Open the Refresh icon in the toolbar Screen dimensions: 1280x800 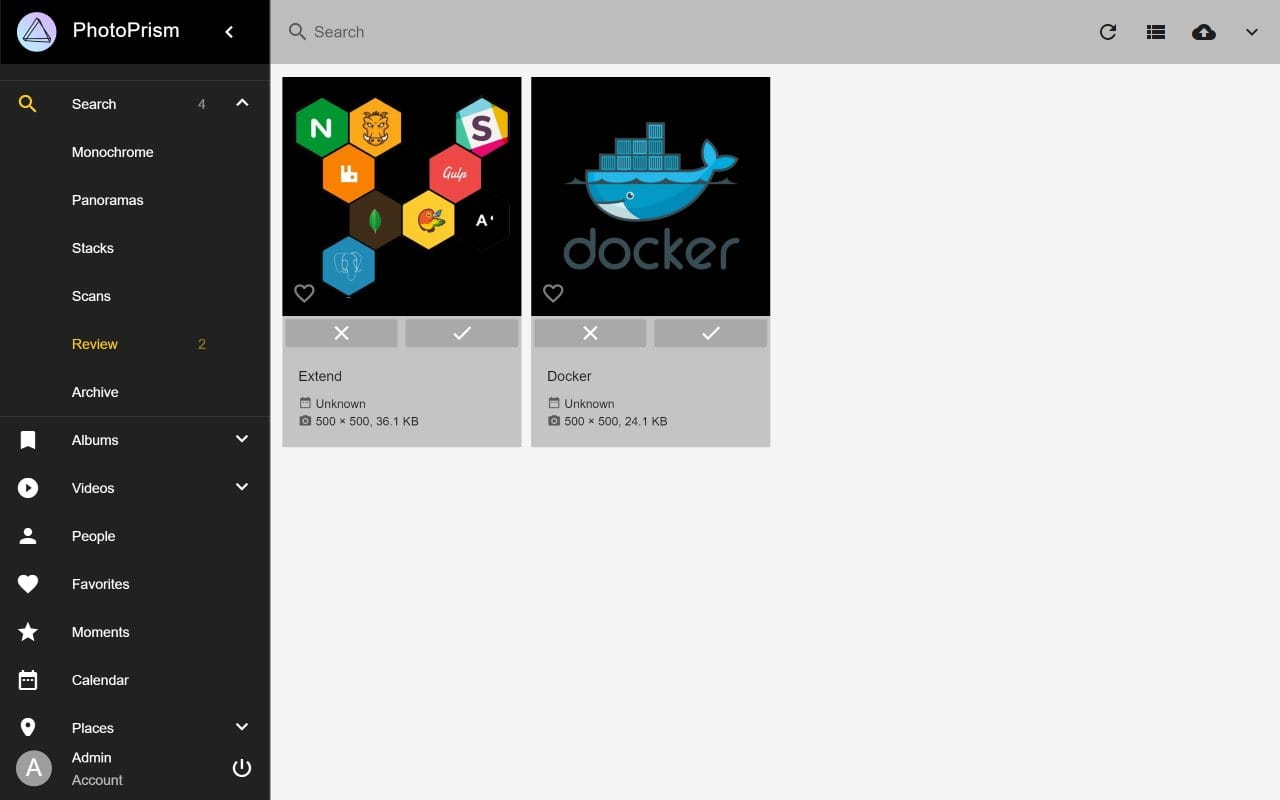[1108, 32]
